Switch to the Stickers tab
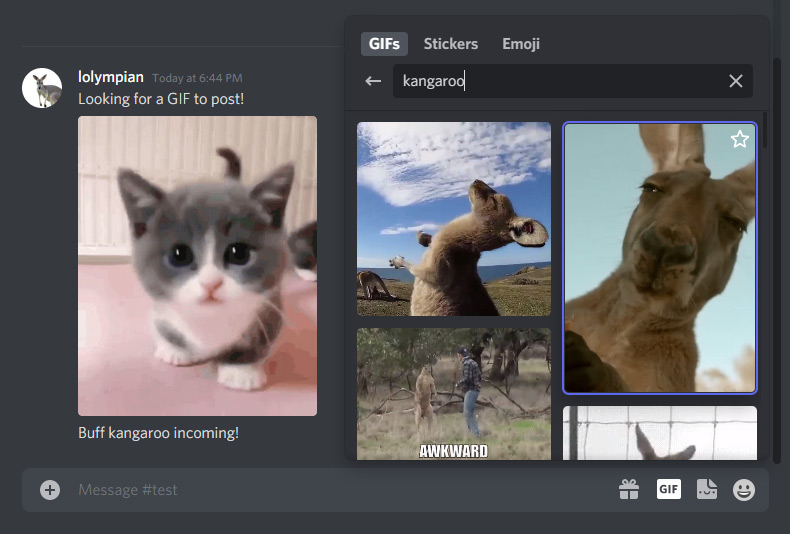790x534 pixels. 450,44
